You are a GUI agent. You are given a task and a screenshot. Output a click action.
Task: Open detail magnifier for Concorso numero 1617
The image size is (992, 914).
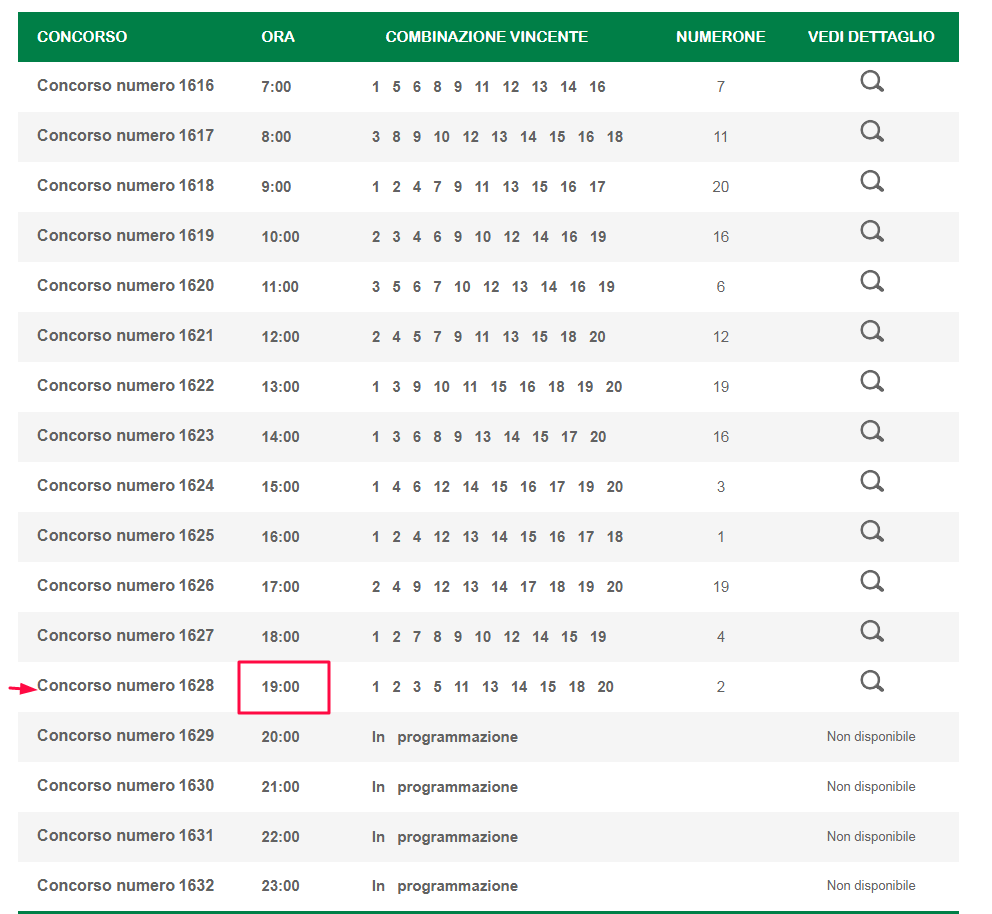pyautogui.click(x=872, y=132)
